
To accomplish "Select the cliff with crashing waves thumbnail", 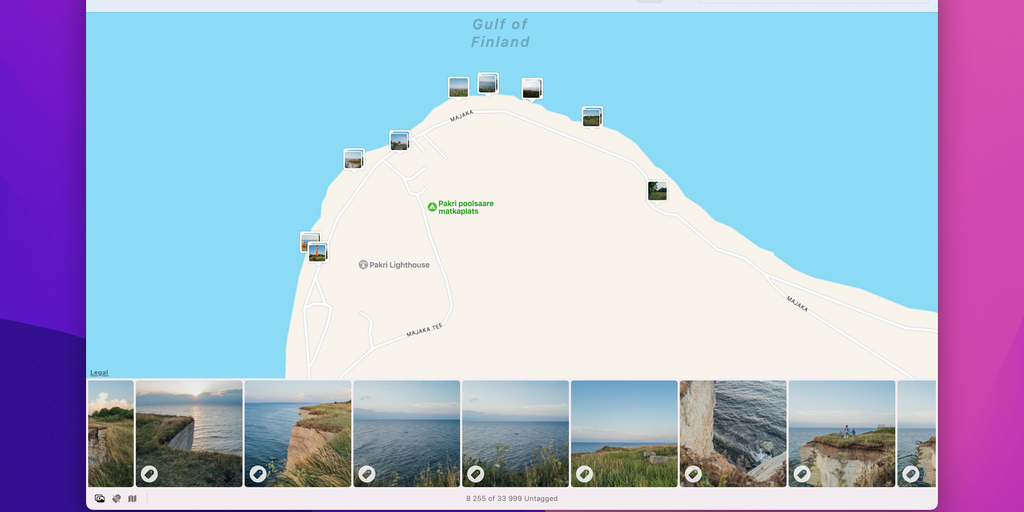I will [x=733, y=434].
